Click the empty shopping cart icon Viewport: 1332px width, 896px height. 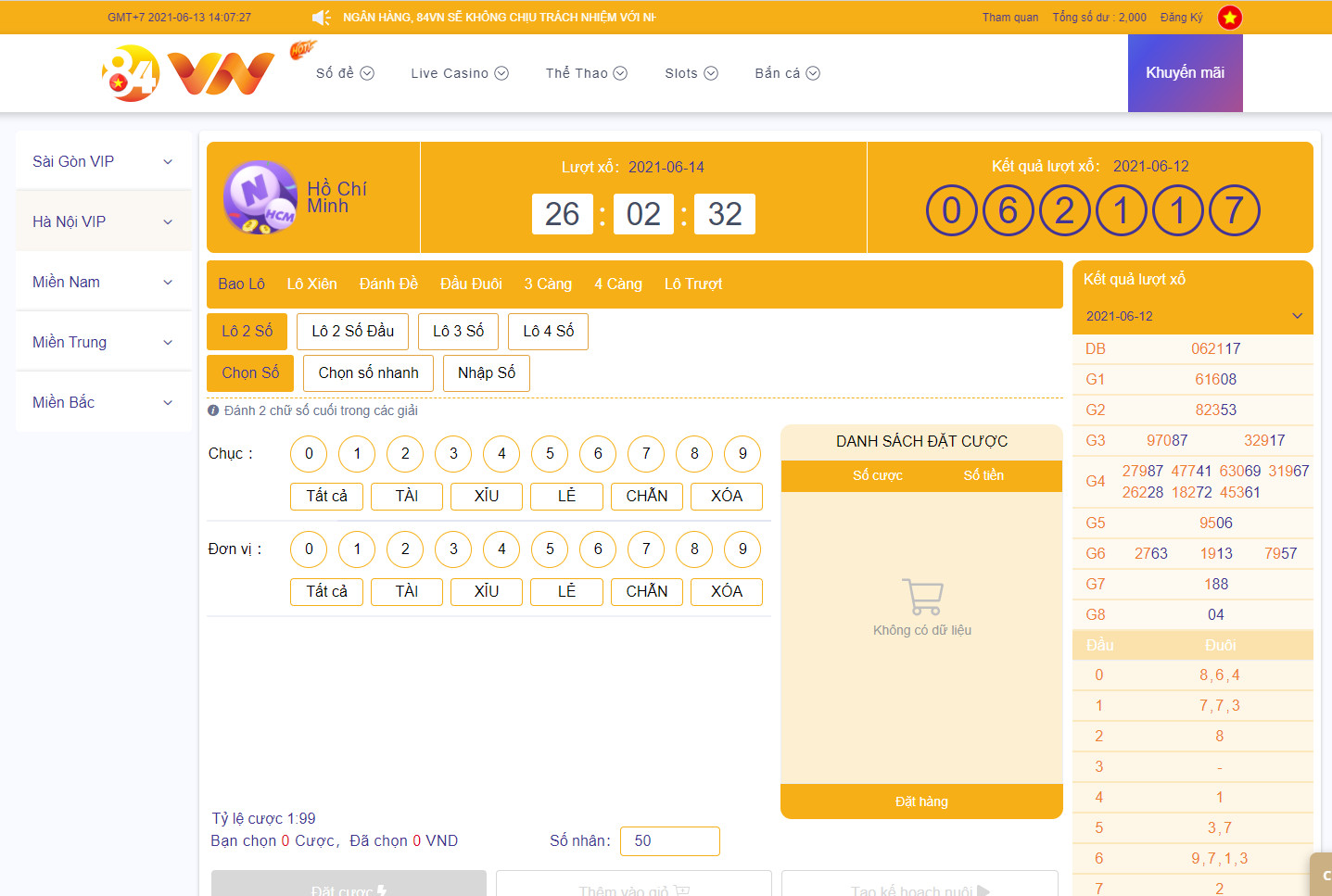922,597
